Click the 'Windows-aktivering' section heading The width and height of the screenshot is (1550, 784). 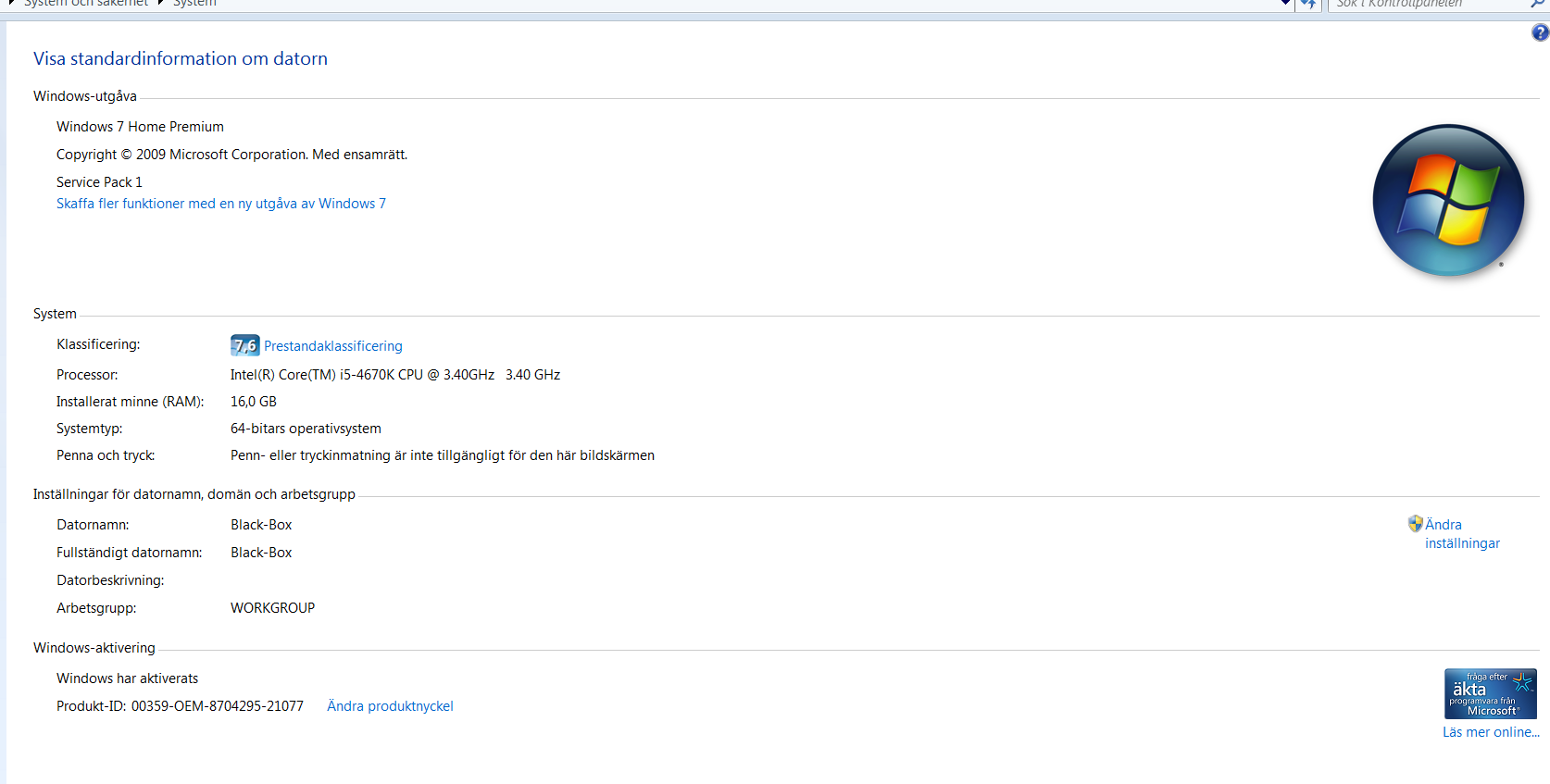[94, 648]
